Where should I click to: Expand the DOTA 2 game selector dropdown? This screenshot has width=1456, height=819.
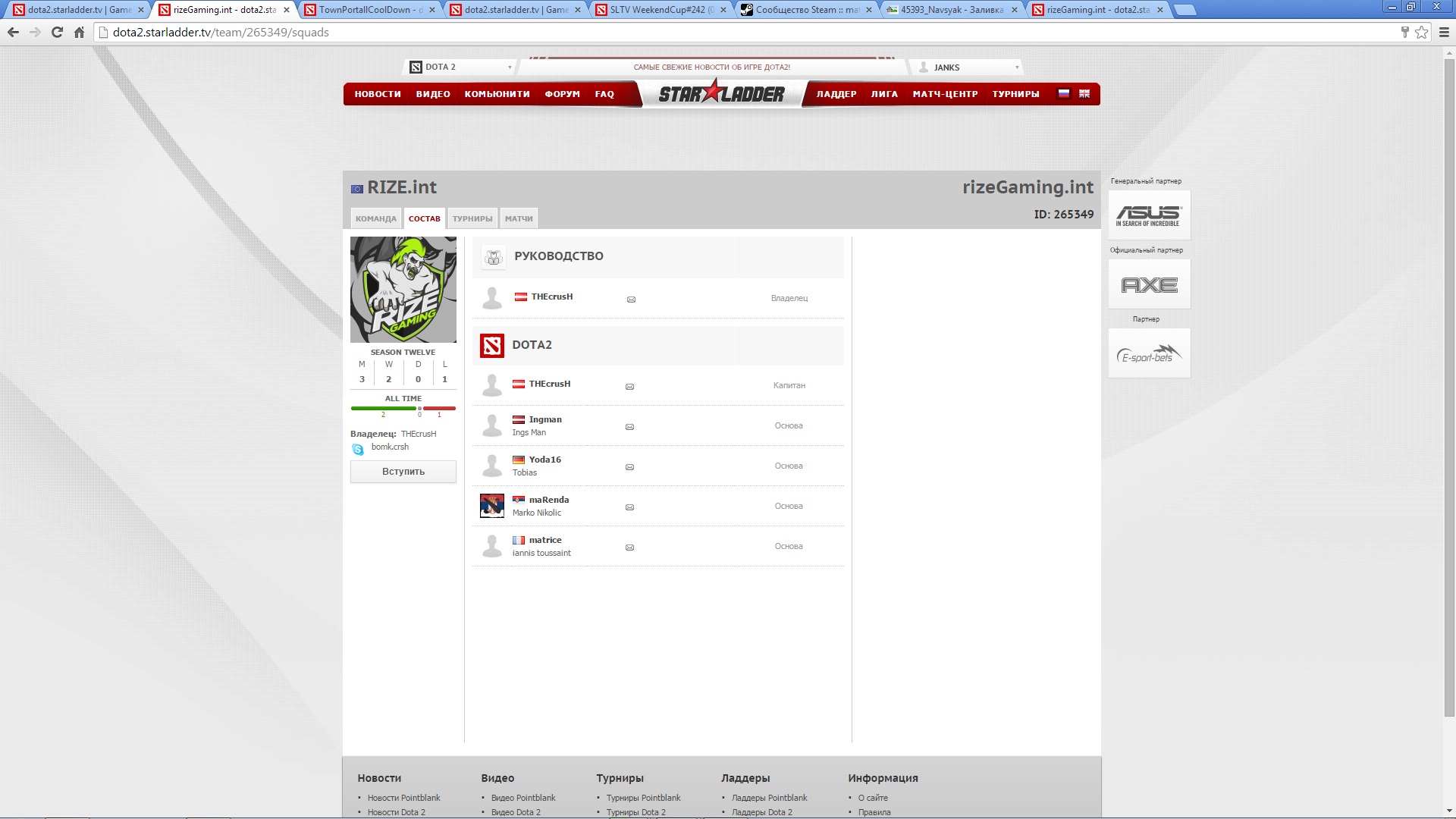pyautogui.click(x=461, y=67)
